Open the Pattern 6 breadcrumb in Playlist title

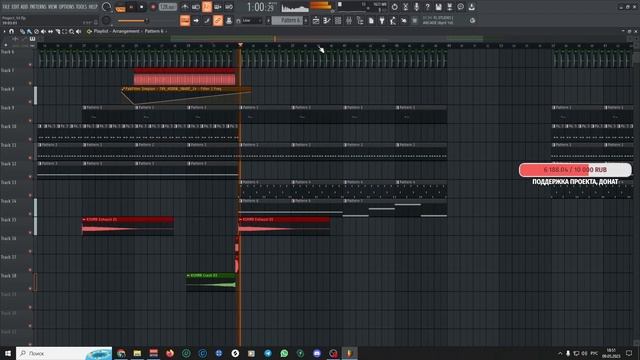click(x=154, y=31)
